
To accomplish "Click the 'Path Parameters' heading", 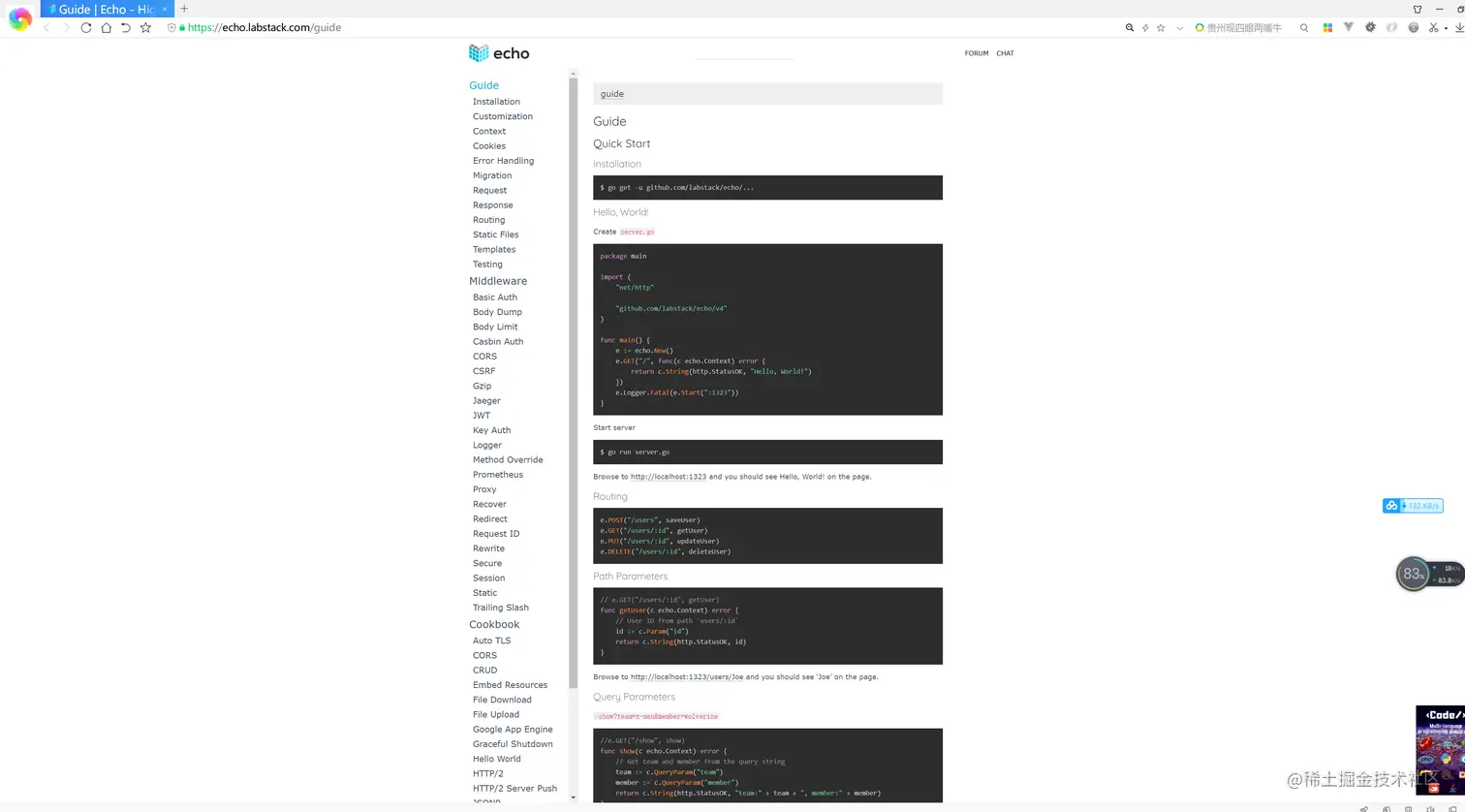I will point(630,577).
